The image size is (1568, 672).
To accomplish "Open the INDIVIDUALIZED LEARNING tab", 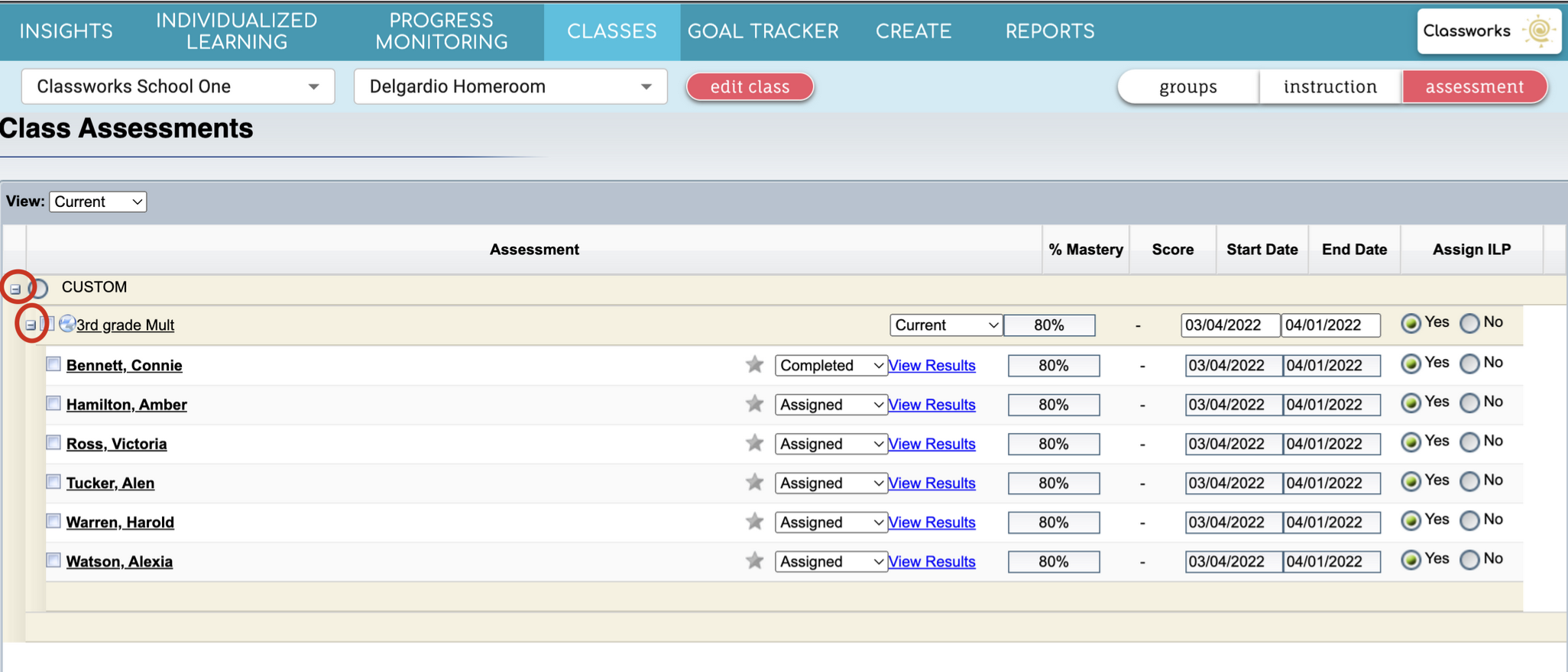I will point(237,31).
